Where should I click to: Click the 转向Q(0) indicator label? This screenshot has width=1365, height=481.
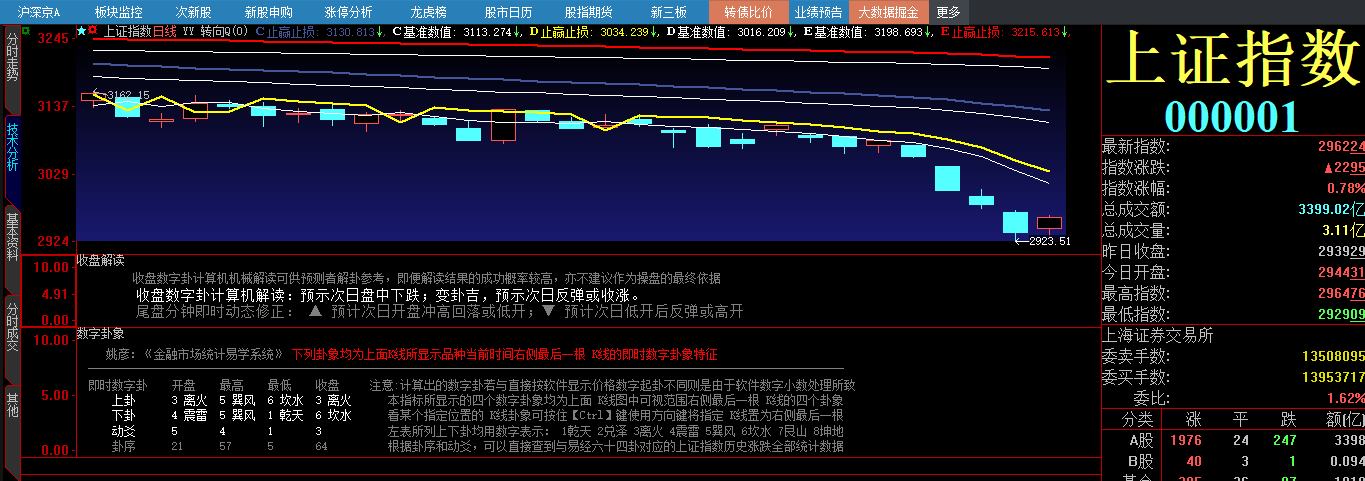223,32
